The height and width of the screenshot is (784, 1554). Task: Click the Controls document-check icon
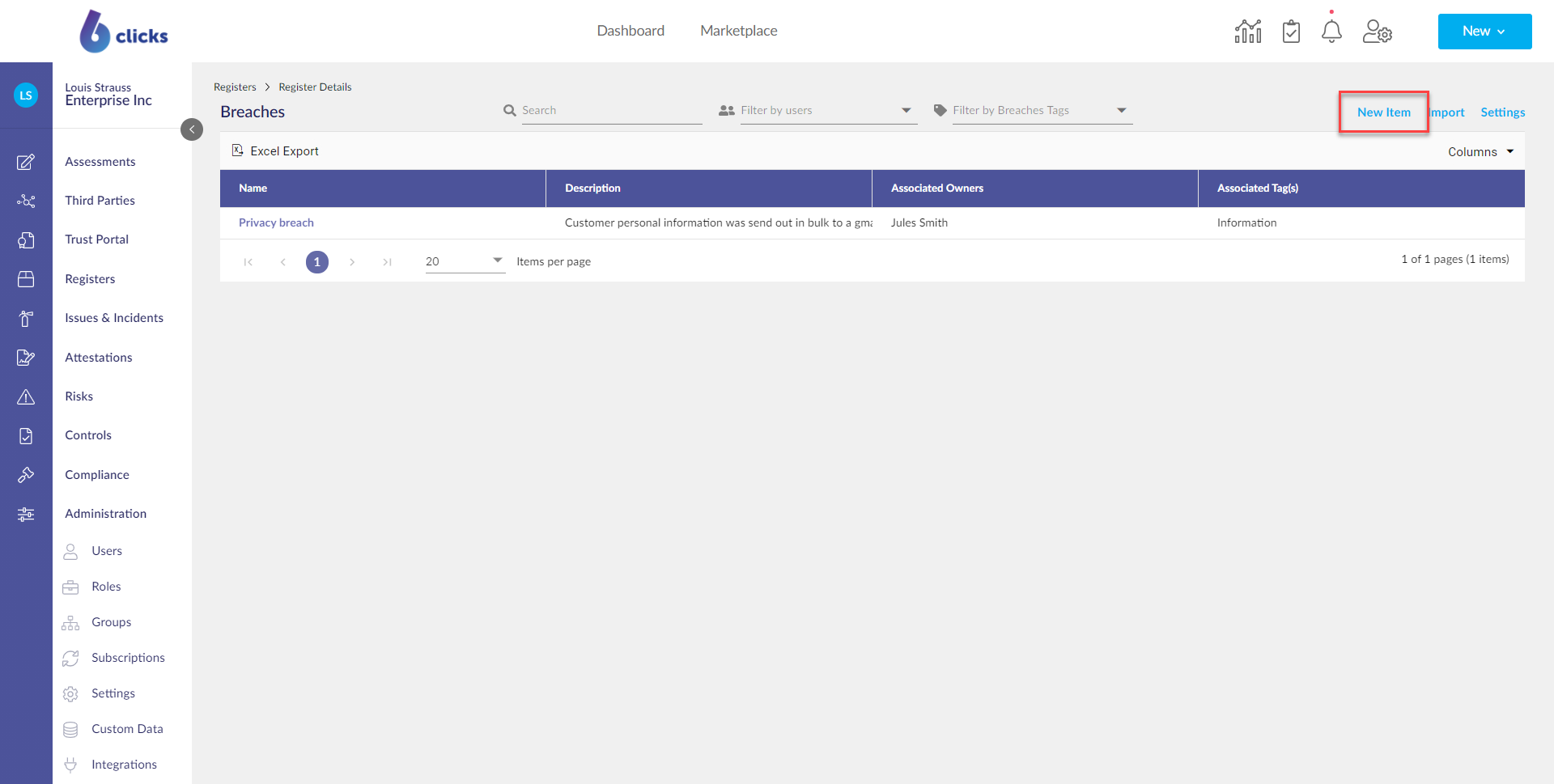(26, 435)
